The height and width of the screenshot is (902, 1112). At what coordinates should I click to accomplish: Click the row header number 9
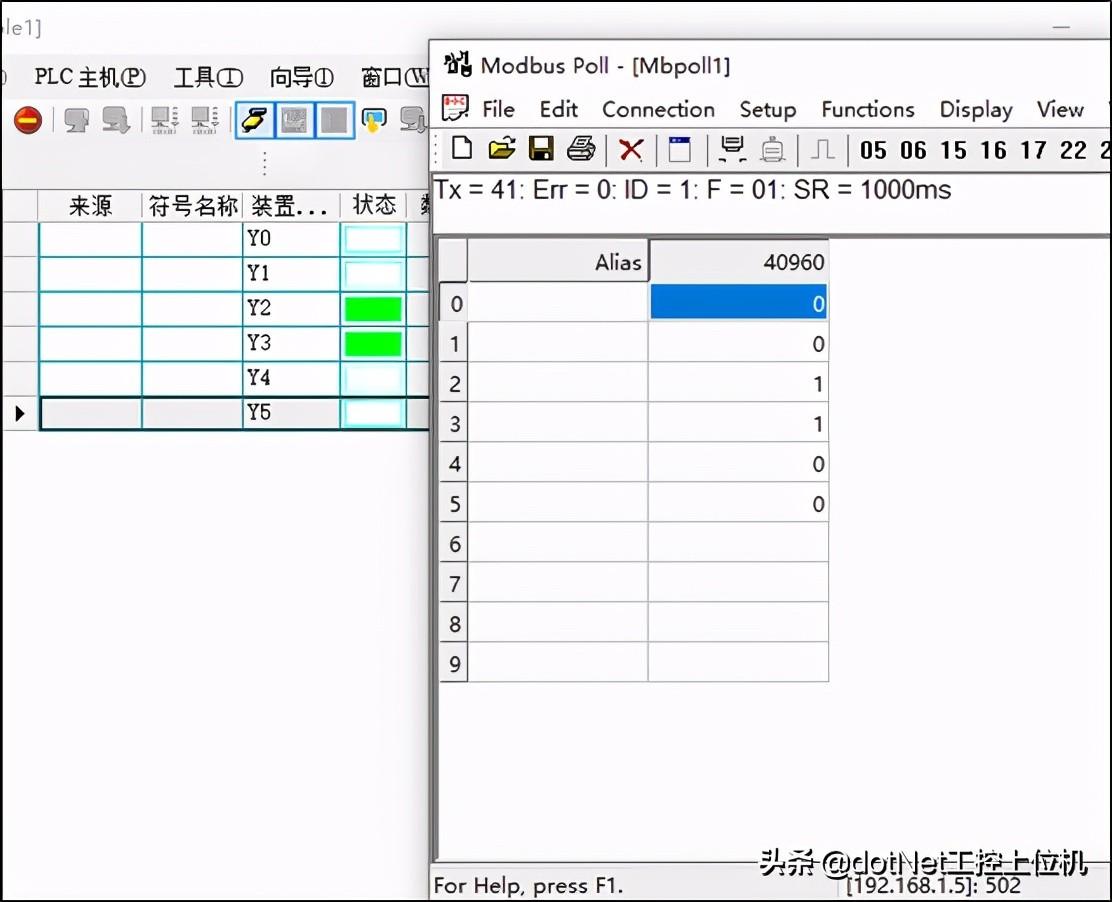(454, 663)
